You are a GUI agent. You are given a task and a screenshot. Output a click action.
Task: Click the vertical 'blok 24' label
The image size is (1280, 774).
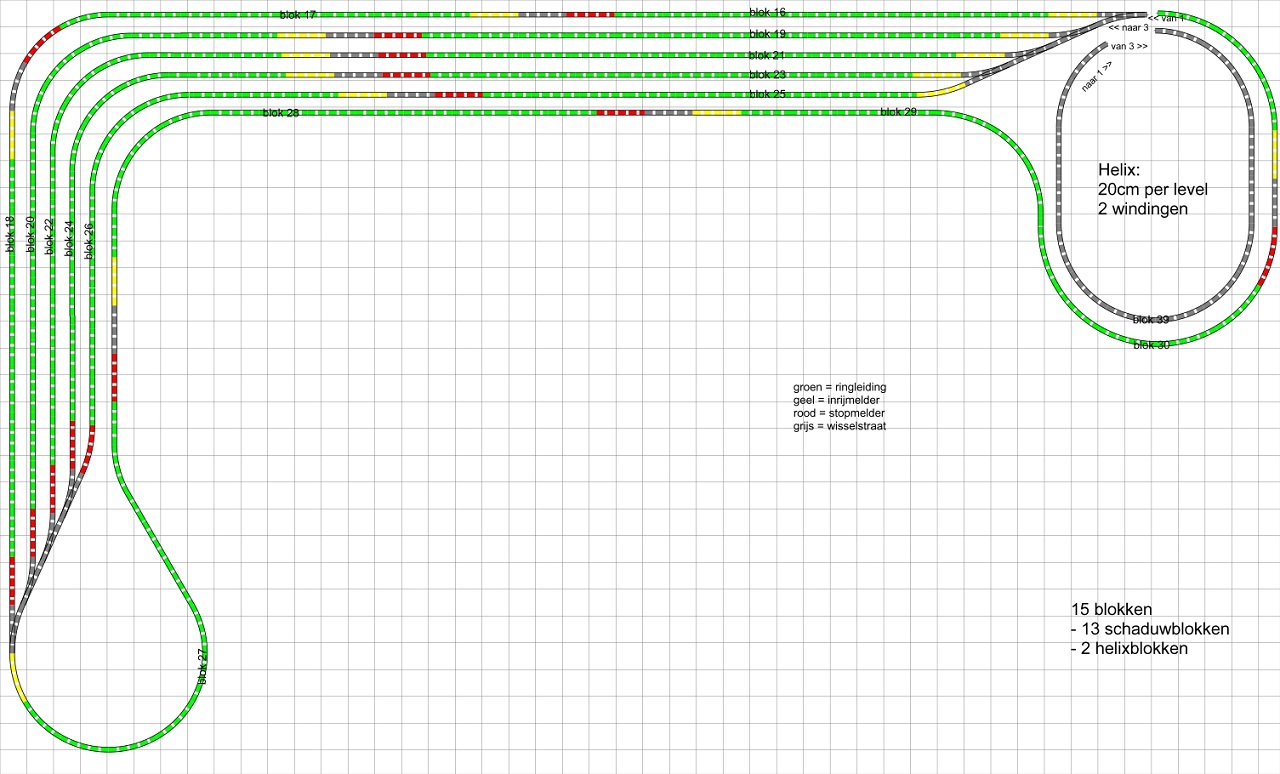[x=70, y=238]
